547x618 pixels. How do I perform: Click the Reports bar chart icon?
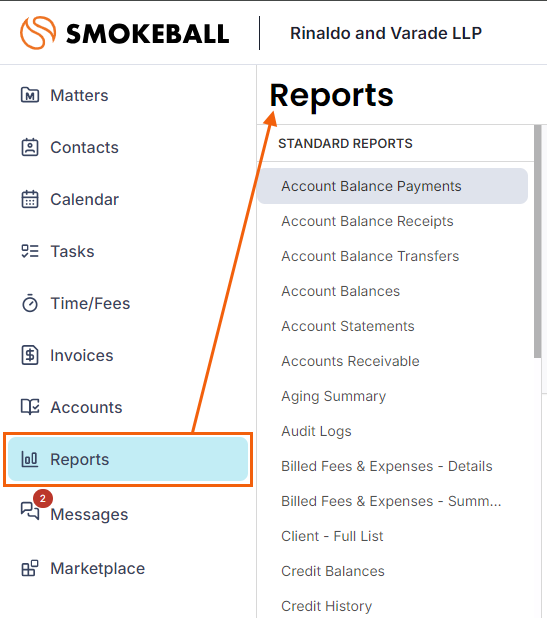click(30, 459)
